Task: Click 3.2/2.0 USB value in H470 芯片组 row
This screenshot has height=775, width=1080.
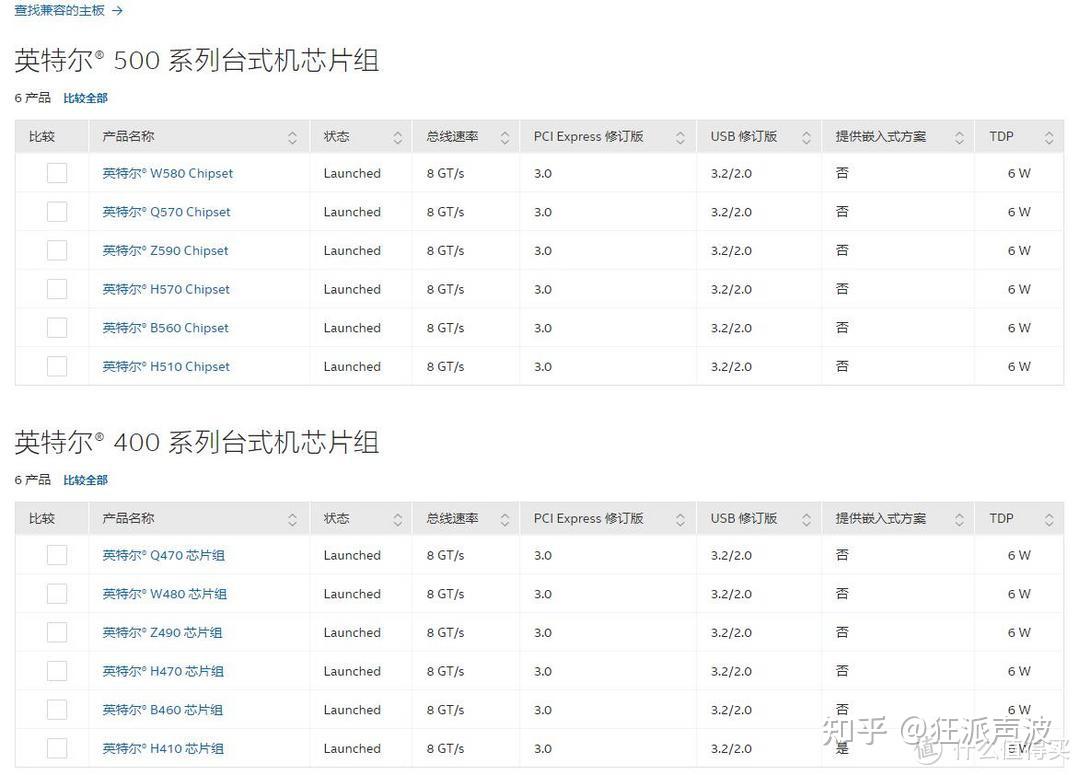Action: tap(731, 671)
